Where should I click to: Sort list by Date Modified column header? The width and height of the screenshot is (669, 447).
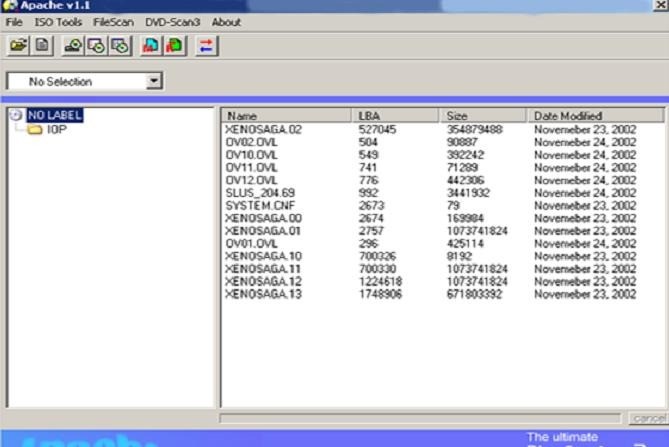click(596, 116)
